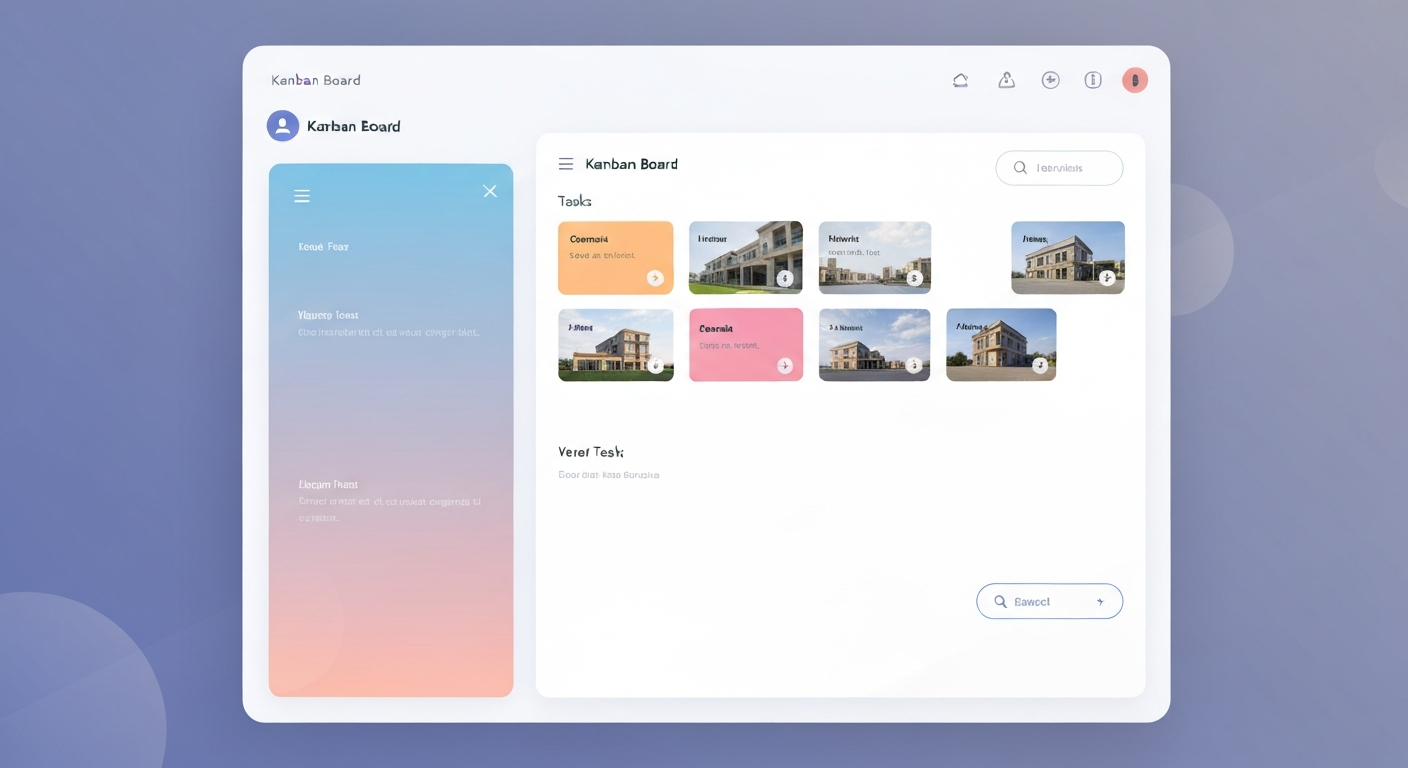The width and height of the screenshot is (1408, 768).
Task: Click the "Kanban Board" title in the main panel
Action: click(631, 164)
